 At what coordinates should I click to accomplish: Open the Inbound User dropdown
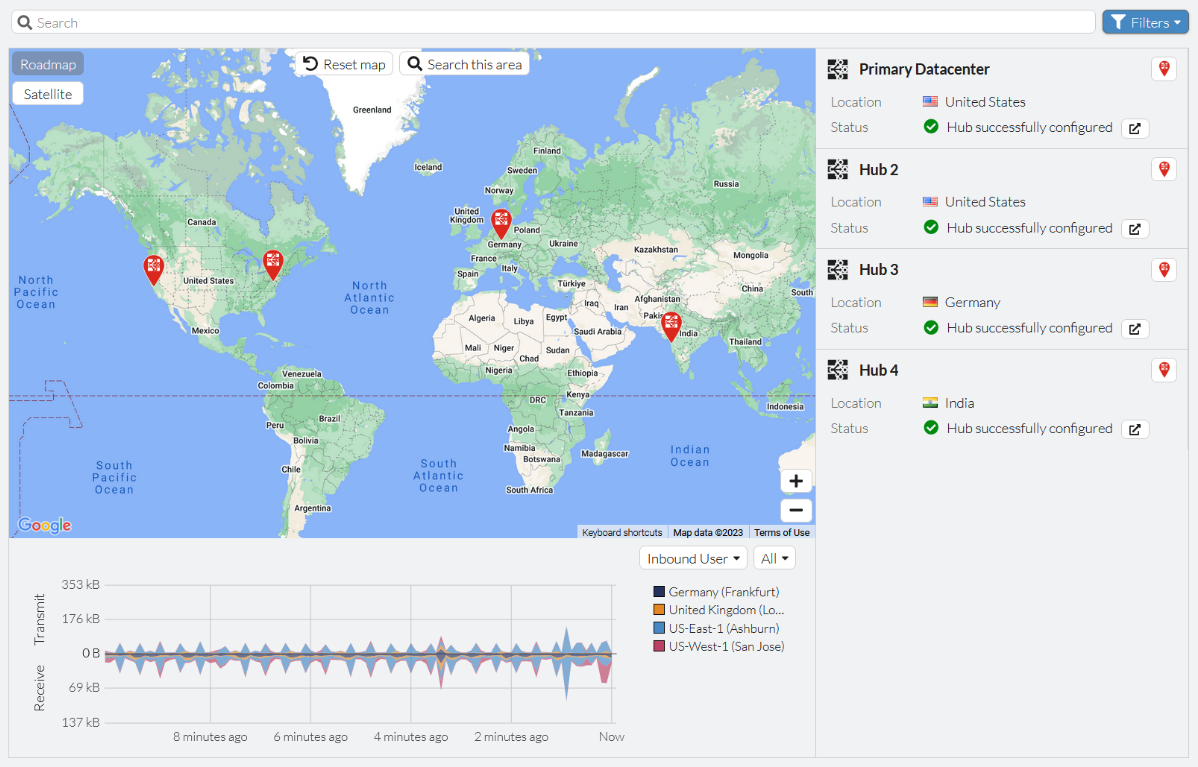point(693,557)
